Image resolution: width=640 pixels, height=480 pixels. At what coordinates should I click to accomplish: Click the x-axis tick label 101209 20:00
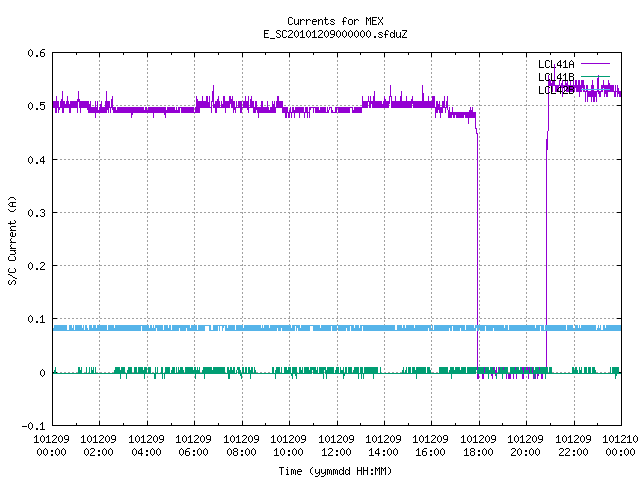click(x=525, y=445)
